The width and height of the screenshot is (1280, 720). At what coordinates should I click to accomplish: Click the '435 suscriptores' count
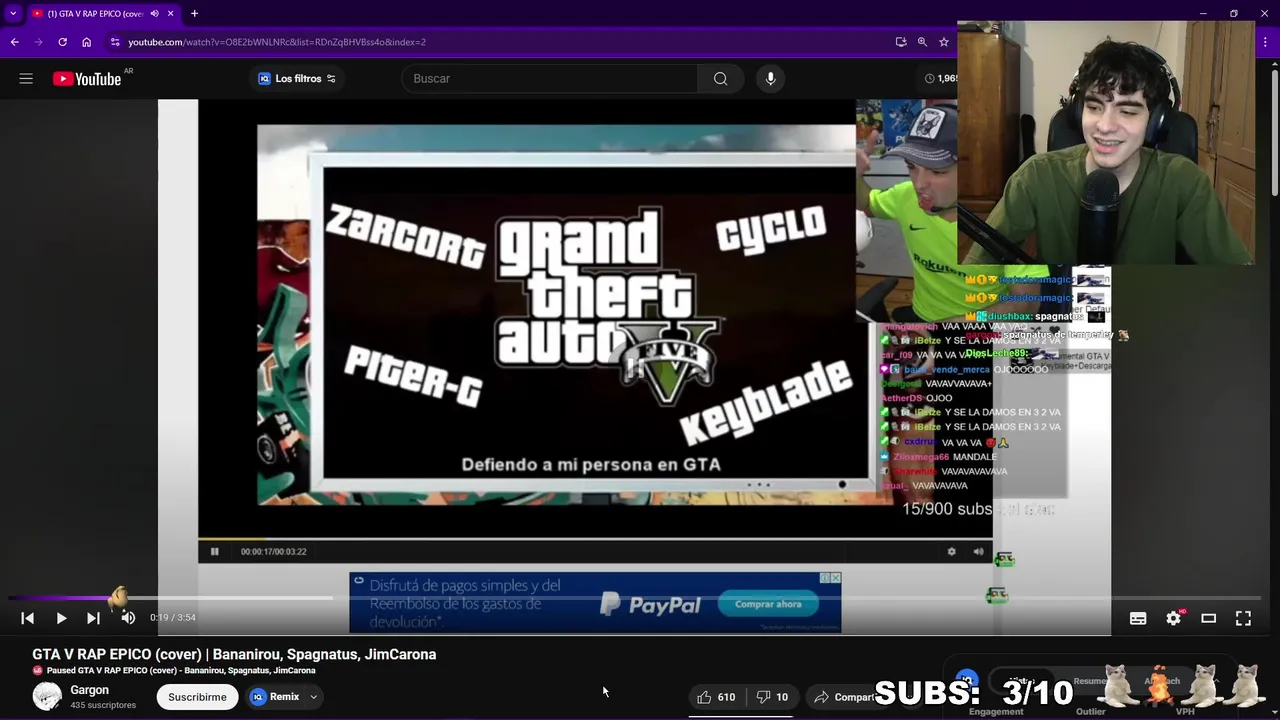[x=103, y=705]
